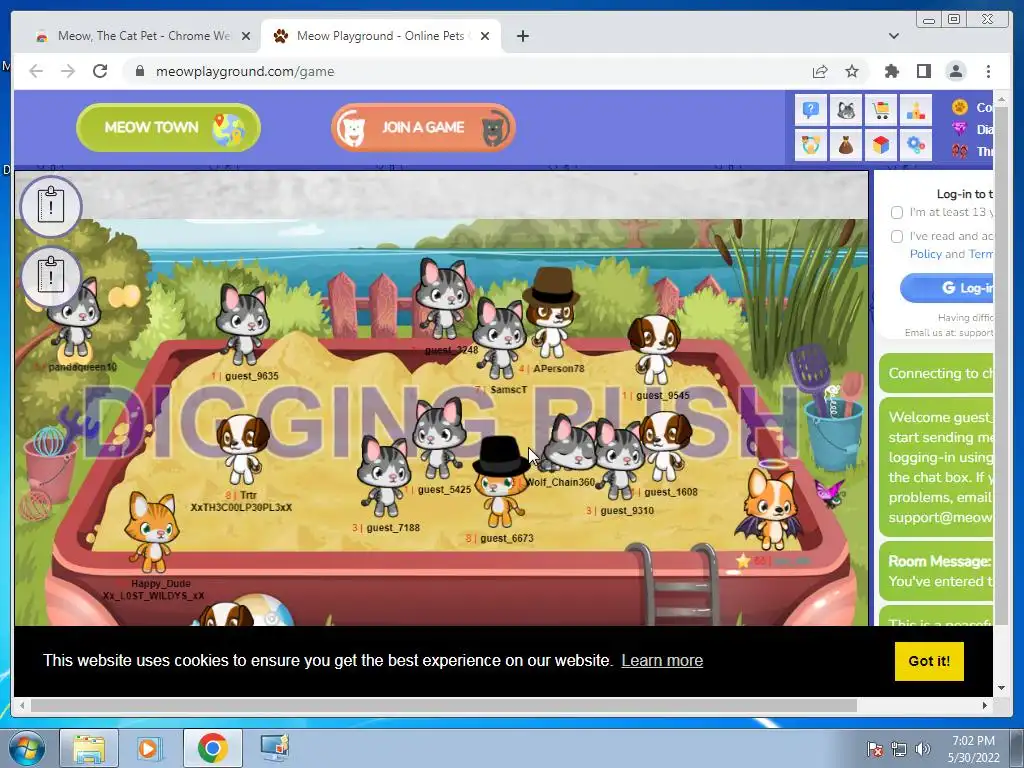Open the grey cat pet profile icon
This screenshot has height=768, width=1024.
point(846,110)
